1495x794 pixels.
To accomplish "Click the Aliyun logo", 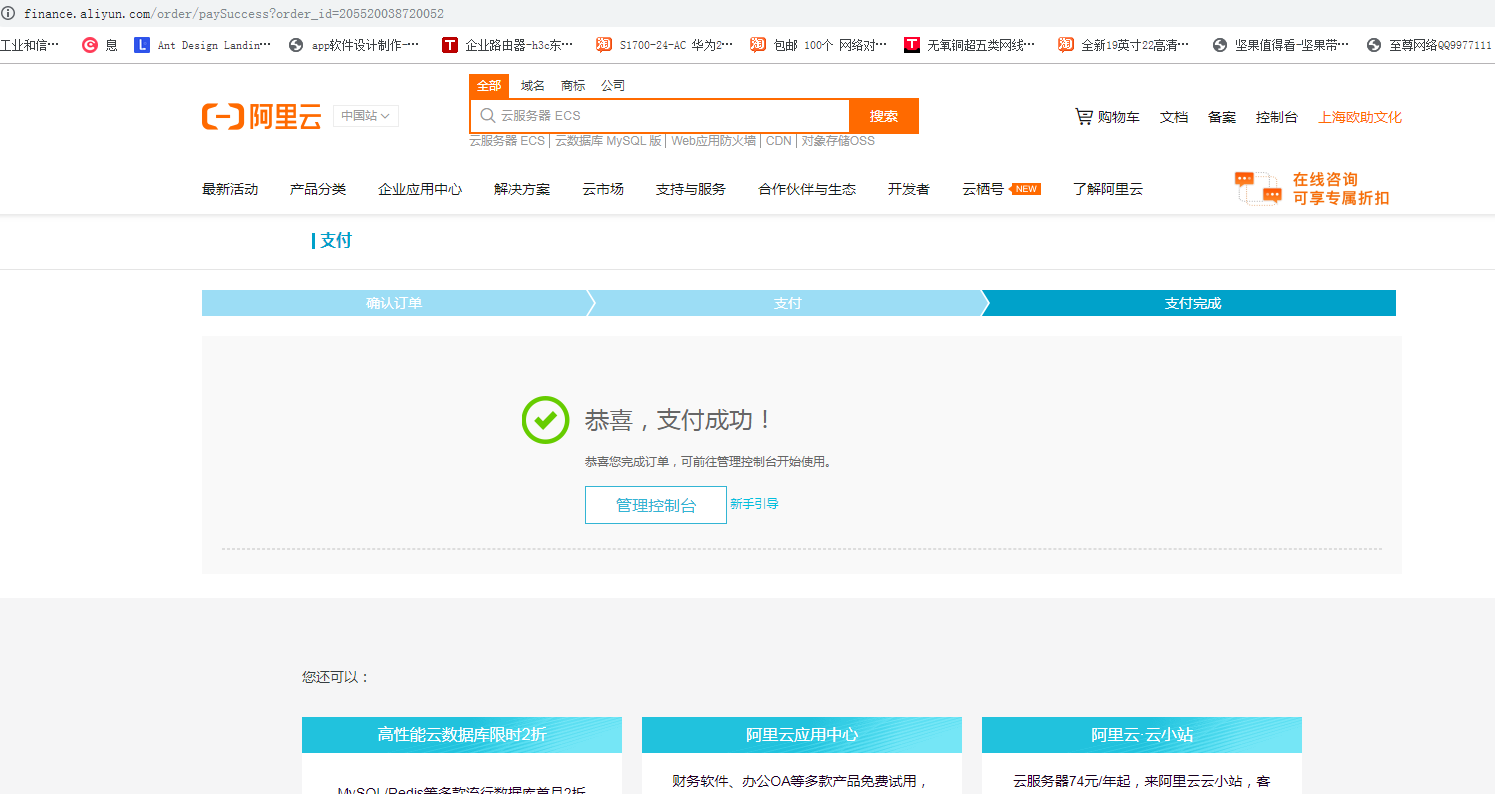I will pyautogui.click(x=261, y=116).
